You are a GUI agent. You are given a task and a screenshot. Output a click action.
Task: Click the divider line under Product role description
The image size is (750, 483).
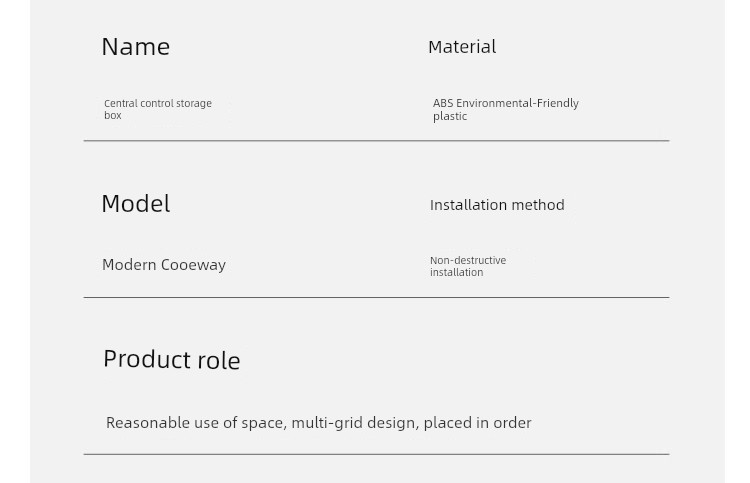(376, 454)
